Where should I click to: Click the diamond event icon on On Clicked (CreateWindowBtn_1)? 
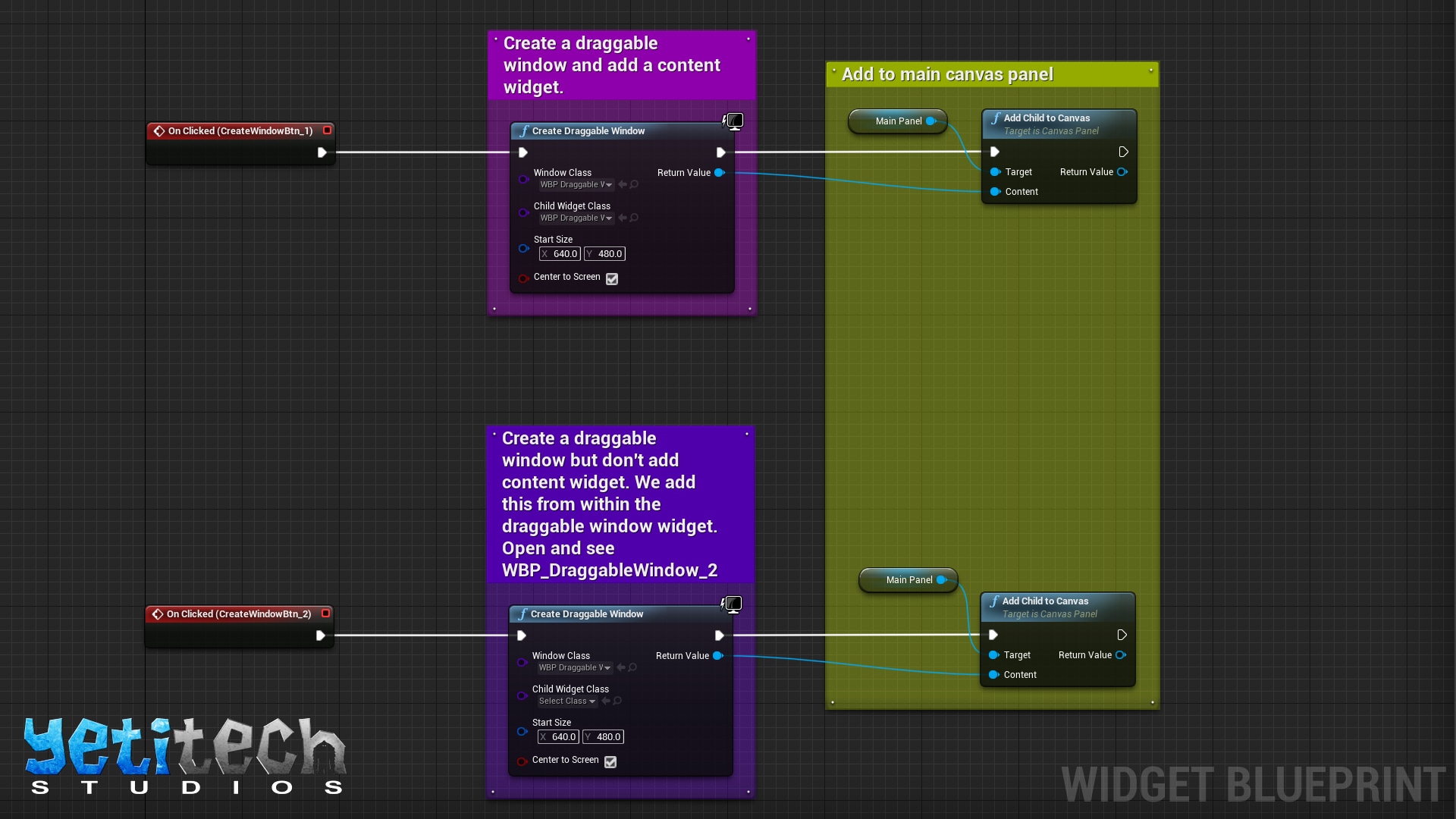click(159, 130)
